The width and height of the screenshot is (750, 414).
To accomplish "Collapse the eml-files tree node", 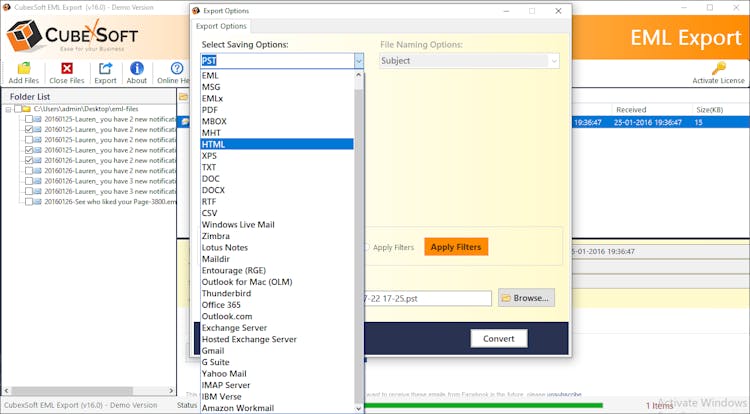I will (x=8, y=109).
